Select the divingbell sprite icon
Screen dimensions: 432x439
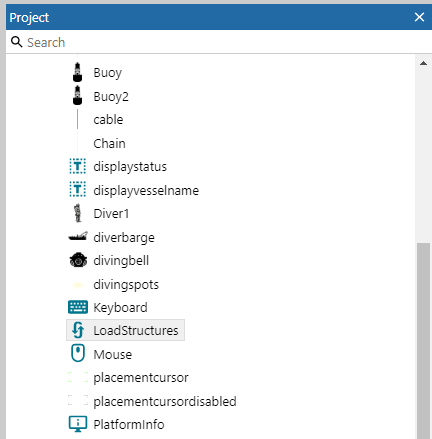(x=78, y=260)
